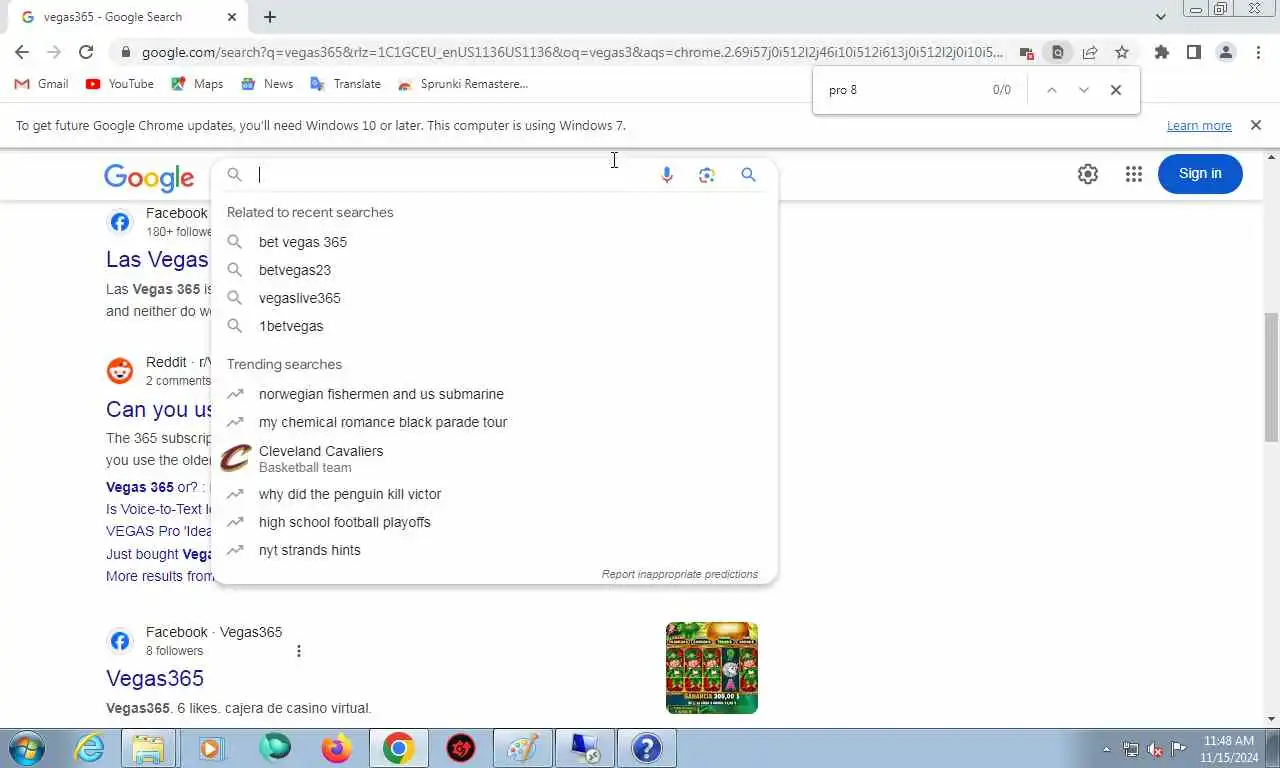Go to previous find result

tap(1051, 90)
